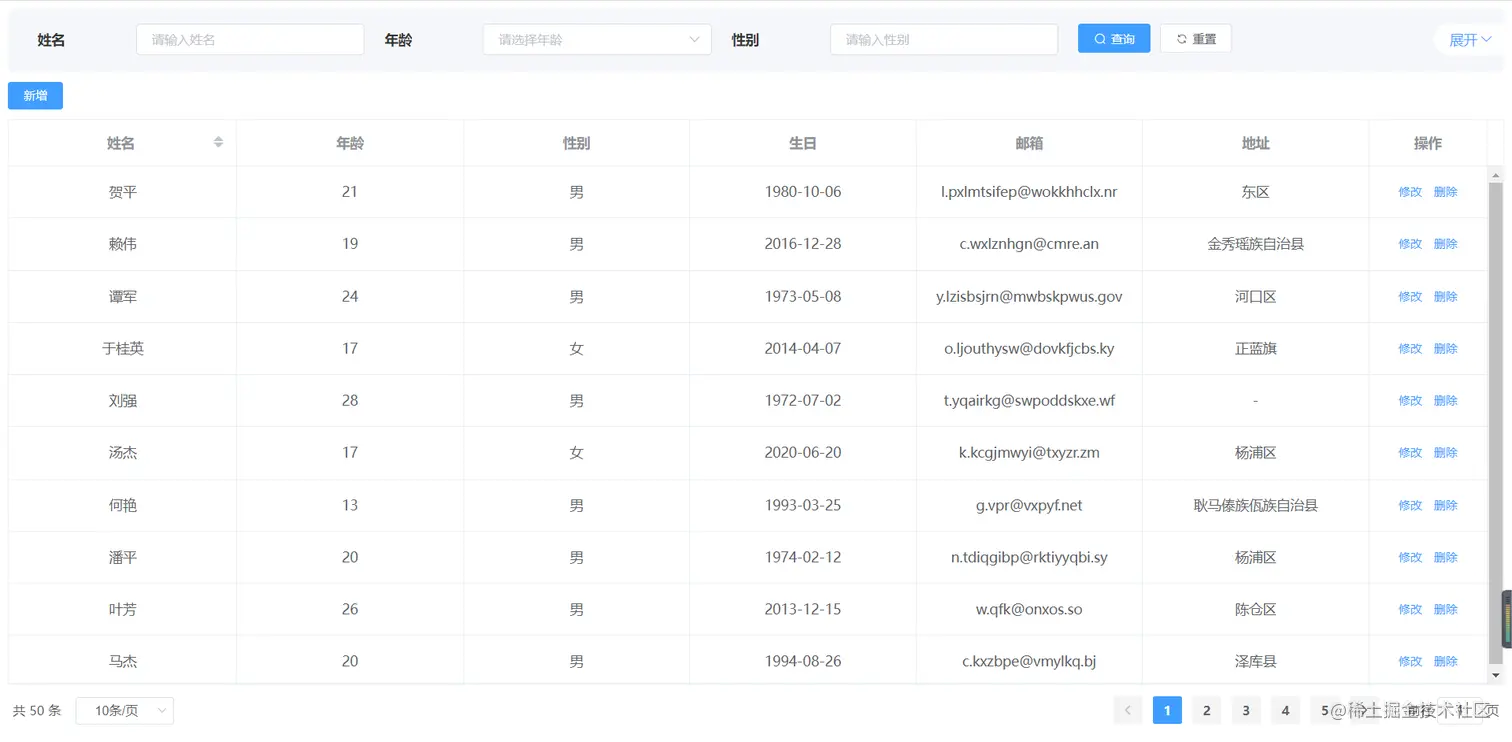This screenshot has height=742, width=1512.
Task: Click 删除 in the 刘强 row
Action: pyautogui.click(x=1446, y=401)
